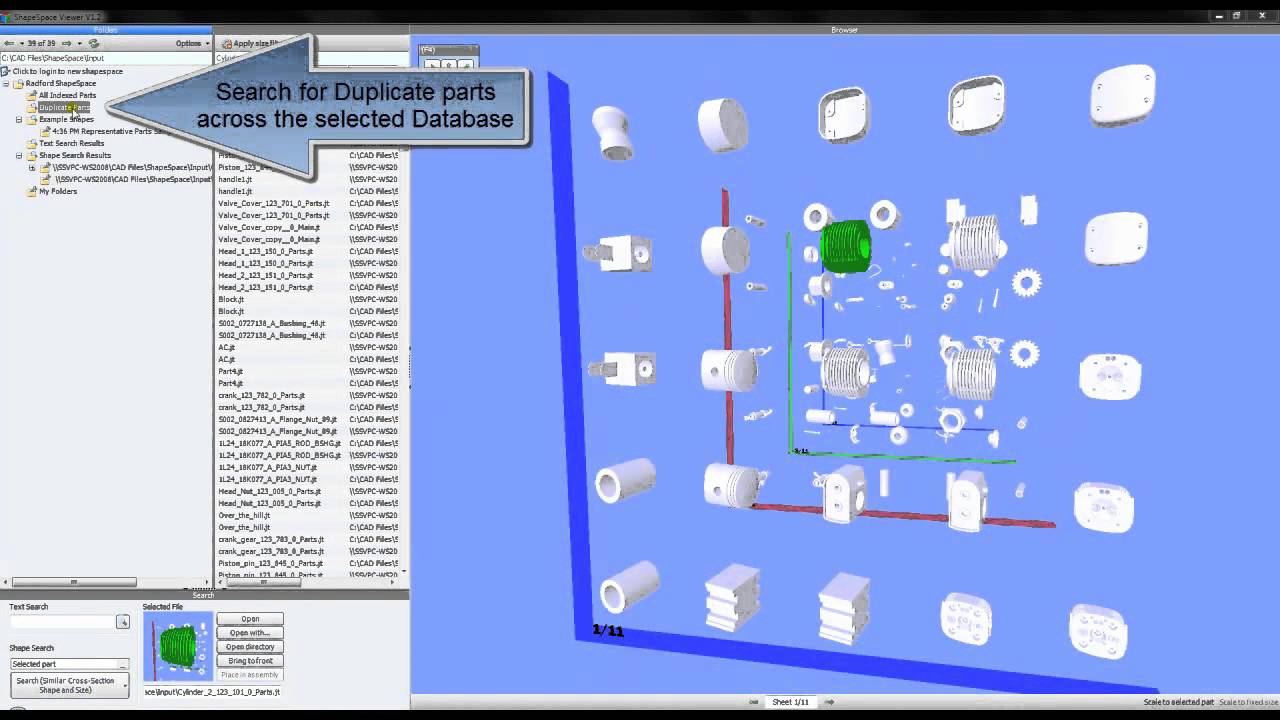Click the Text Search input field
1280x720 pixels.
coord(63,622)
